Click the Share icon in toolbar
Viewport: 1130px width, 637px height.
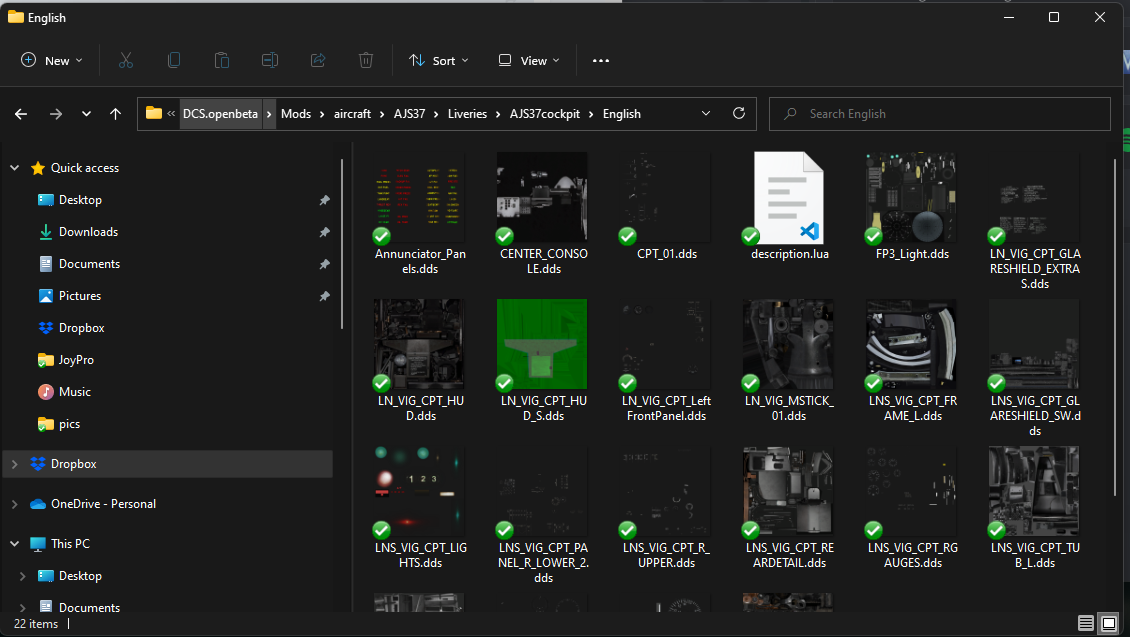(318, 61)
